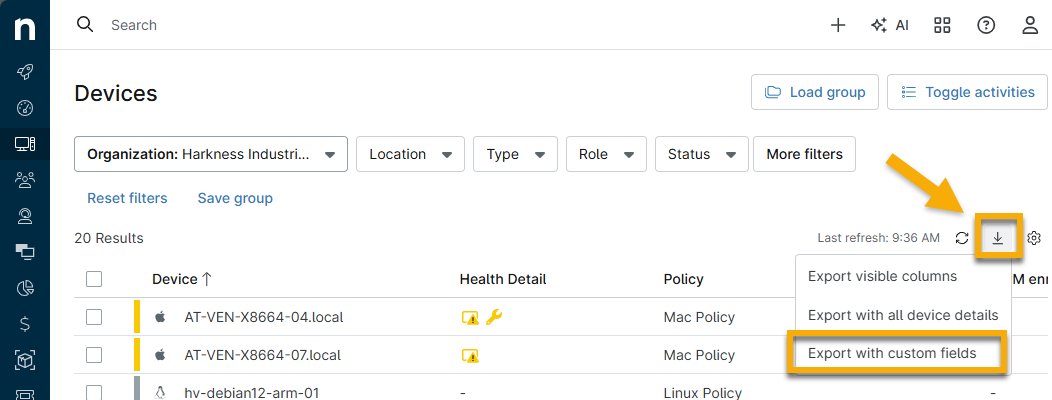
Task: Refresh the device list
Action: point(962,238)
